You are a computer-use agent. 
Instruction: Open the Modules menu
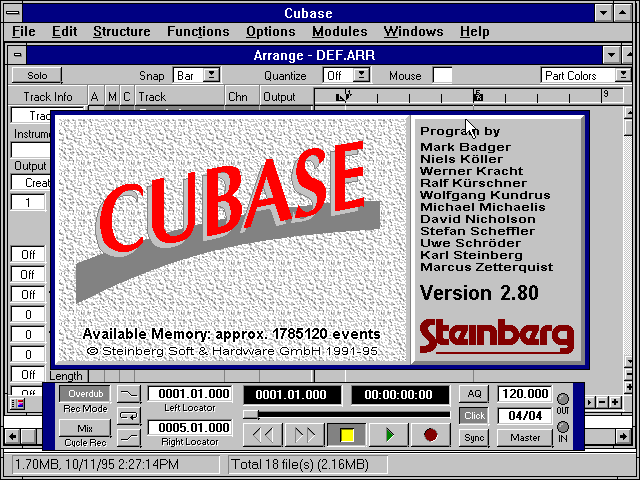pos(339,32)
